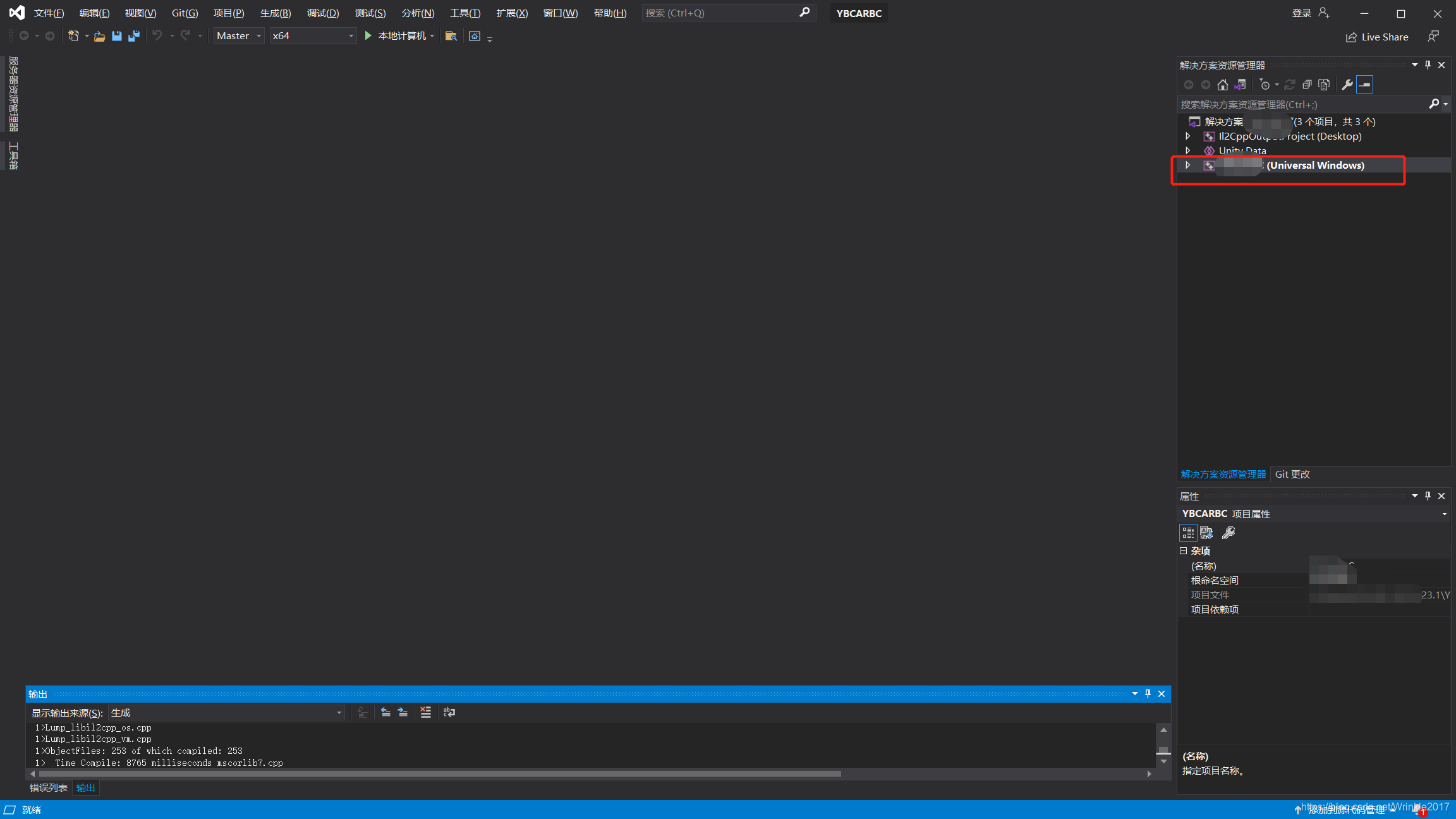The image size is (1456, 819).
Task: Open properties wrench in Solution Explorer
Action: coord(1347,85)
